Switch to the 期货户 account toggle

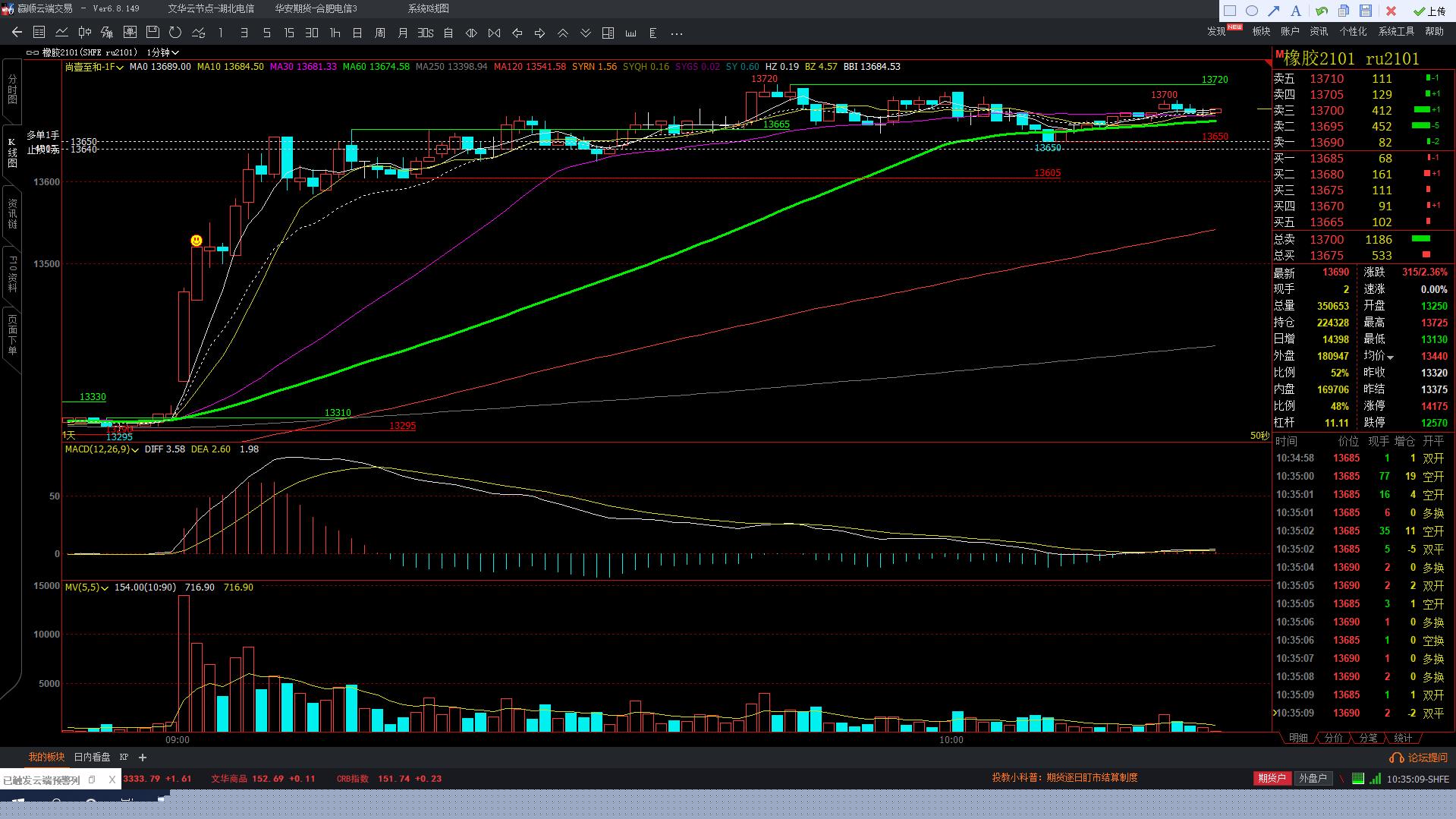point(1272,778)
